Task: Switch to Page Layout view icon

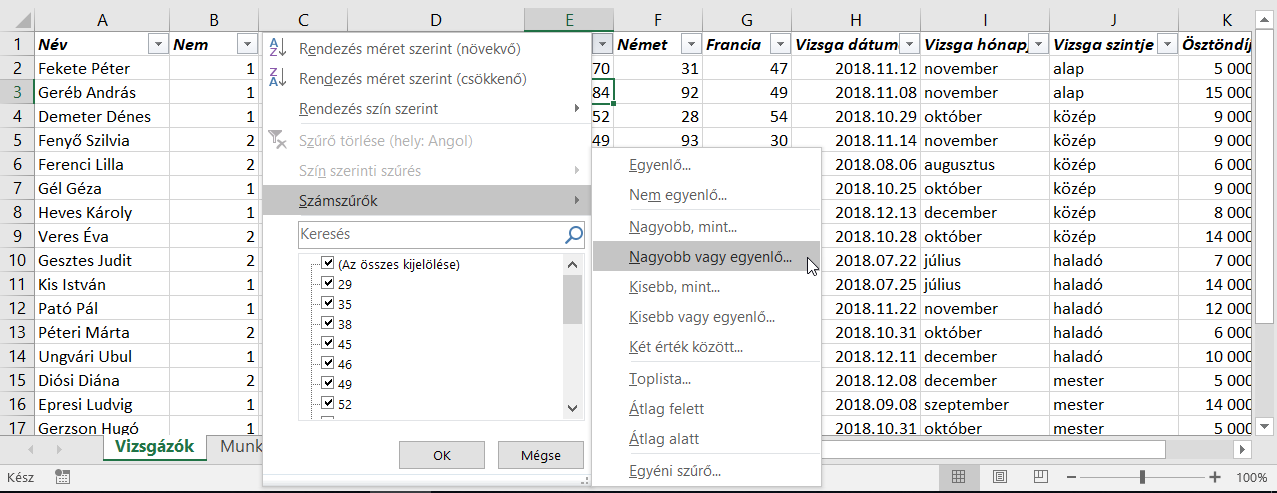Action: [x=1000, y=477]
